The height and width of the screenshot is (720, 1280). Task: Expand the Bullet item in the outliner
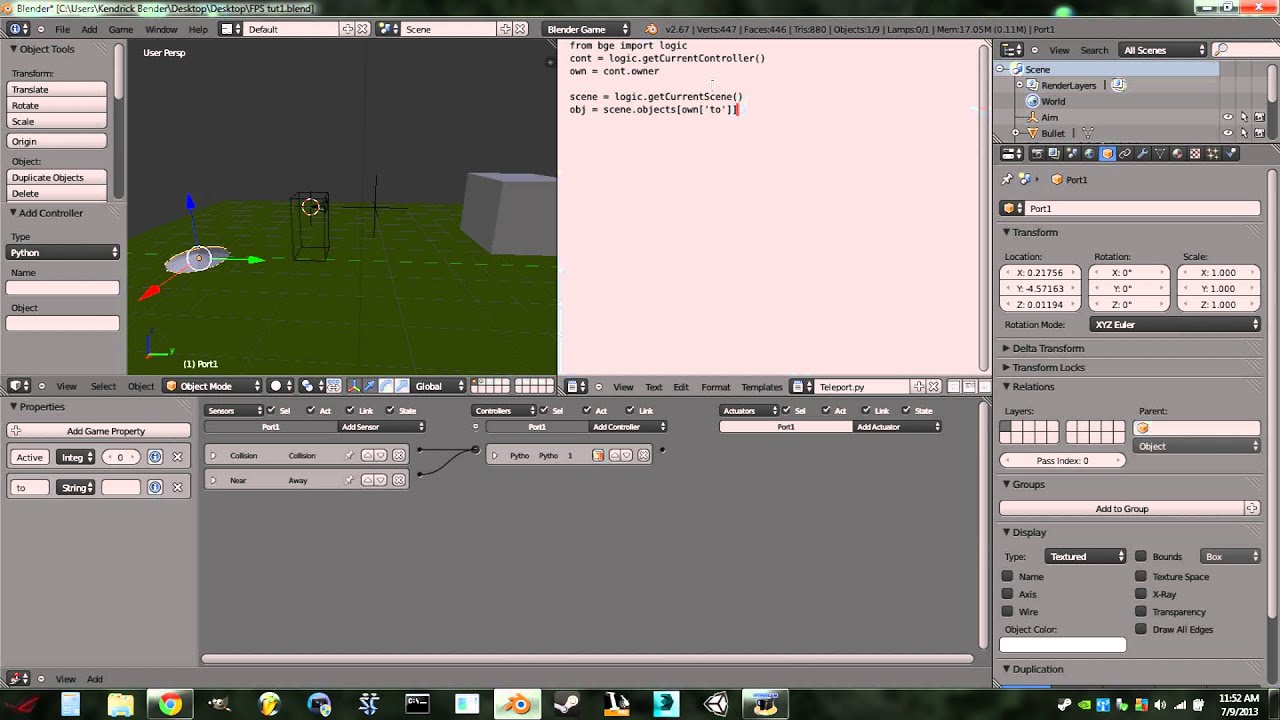coord(1016,133)
